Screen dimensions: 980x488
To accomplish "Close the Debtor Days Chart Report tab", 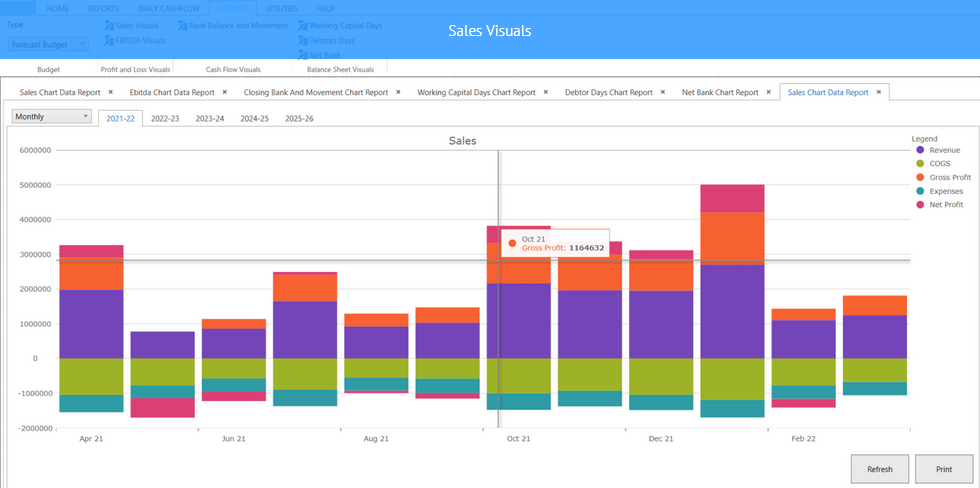I will click(x=663, y=92).
